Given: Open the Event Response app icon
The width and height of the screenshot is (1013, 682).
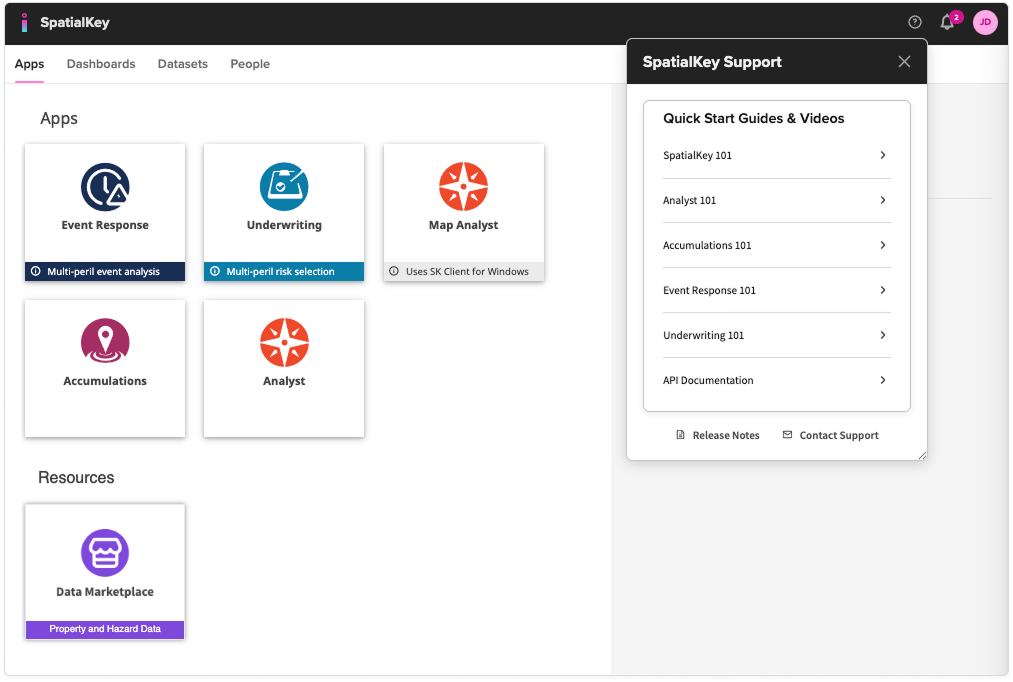Looking at the screenshot, I should click(x=105, y=187).
